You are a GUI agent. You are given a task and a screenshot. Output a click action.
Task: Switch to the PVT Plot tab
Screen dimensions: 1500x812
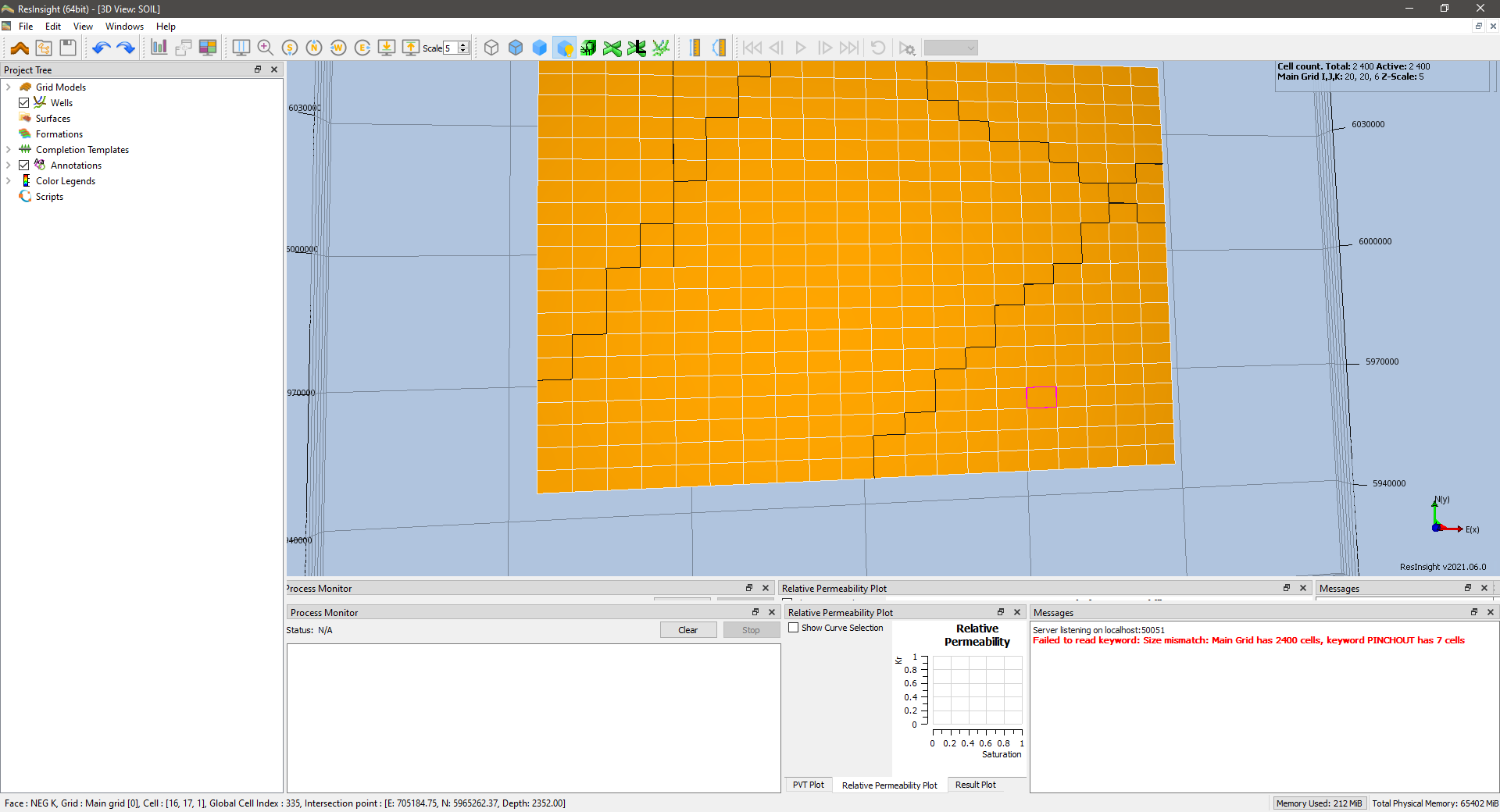(x=808, y=785)
